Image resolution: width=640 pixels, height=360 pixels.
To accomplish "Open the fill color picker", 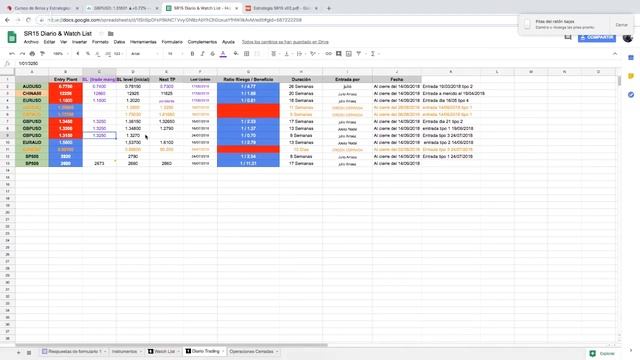I will [236, 54].
